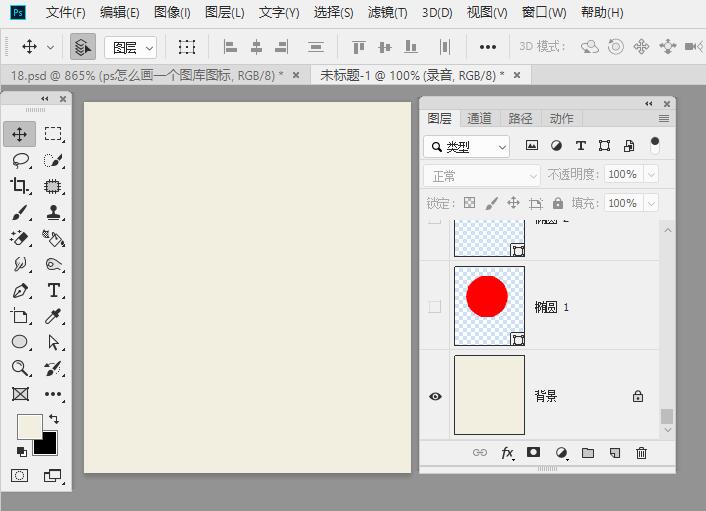This screenshot has width=706, height=511.
Task: Lock transparent pixels
Action: pyautogui.click(x=469, y=203)
